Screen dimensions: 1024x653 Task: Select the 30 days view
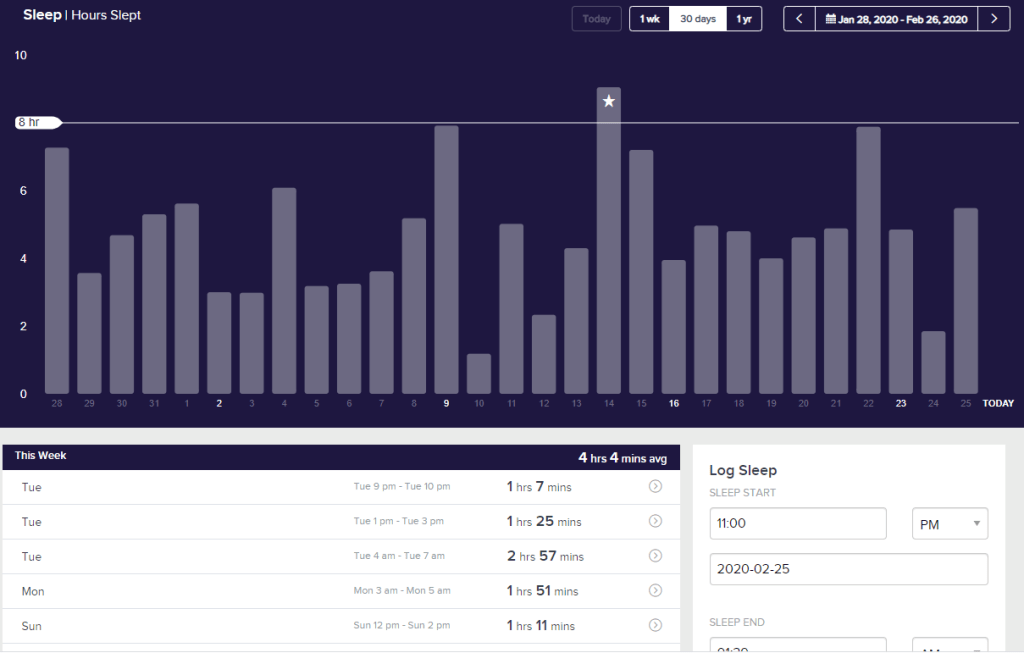[697, 19]
